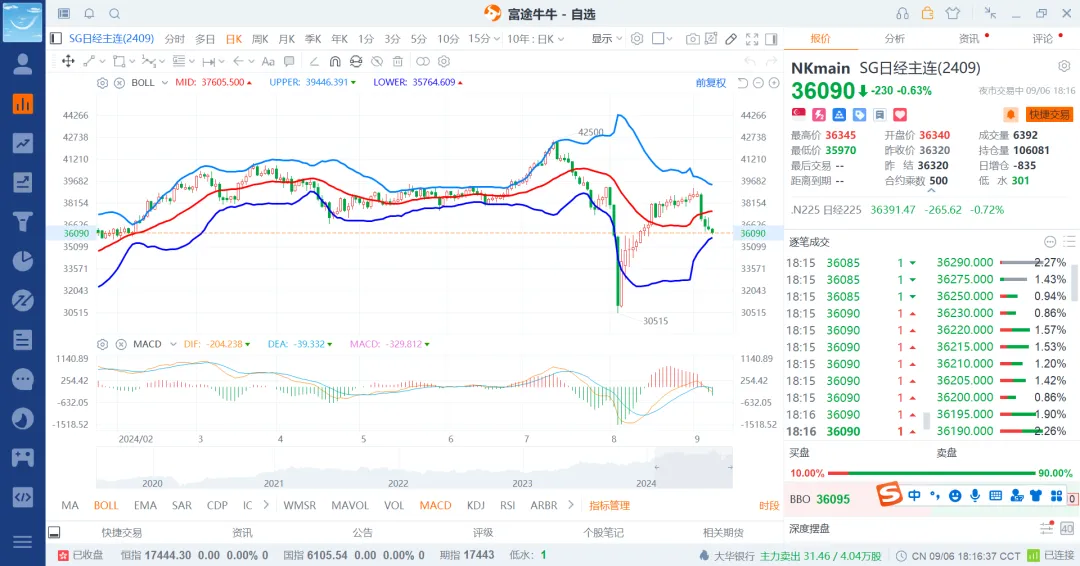Open the hamburger menu at sidebar bottom

click(x=23, y=542)
